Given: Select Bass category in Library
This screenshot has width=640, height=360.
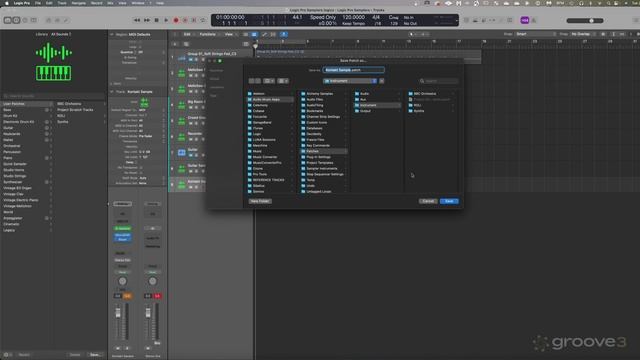Looking at the screenshot, I should click(x=27, y=110).
